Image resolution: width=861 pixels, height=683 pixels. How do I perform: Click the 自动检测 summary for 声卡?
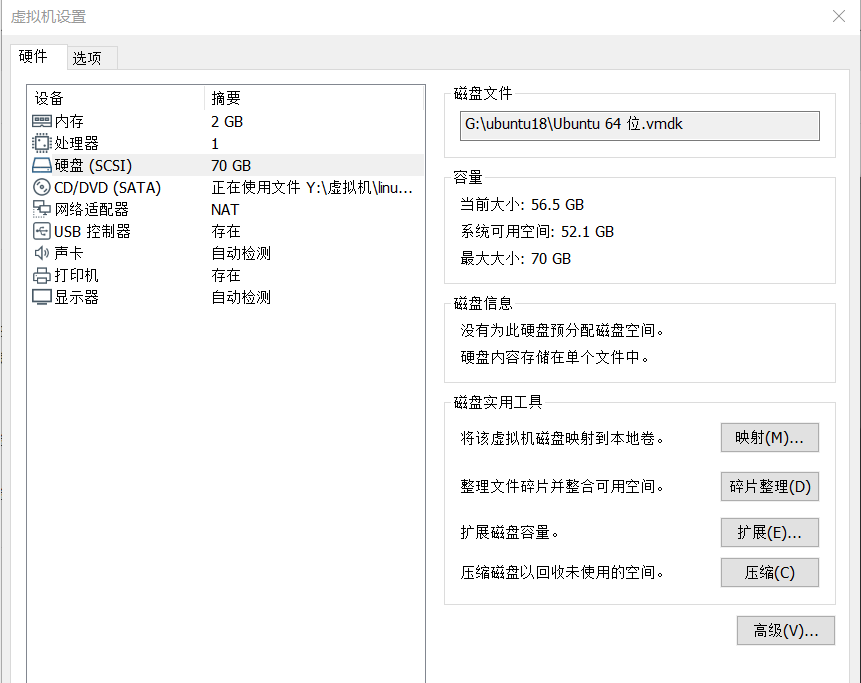(x=241, y=253)
